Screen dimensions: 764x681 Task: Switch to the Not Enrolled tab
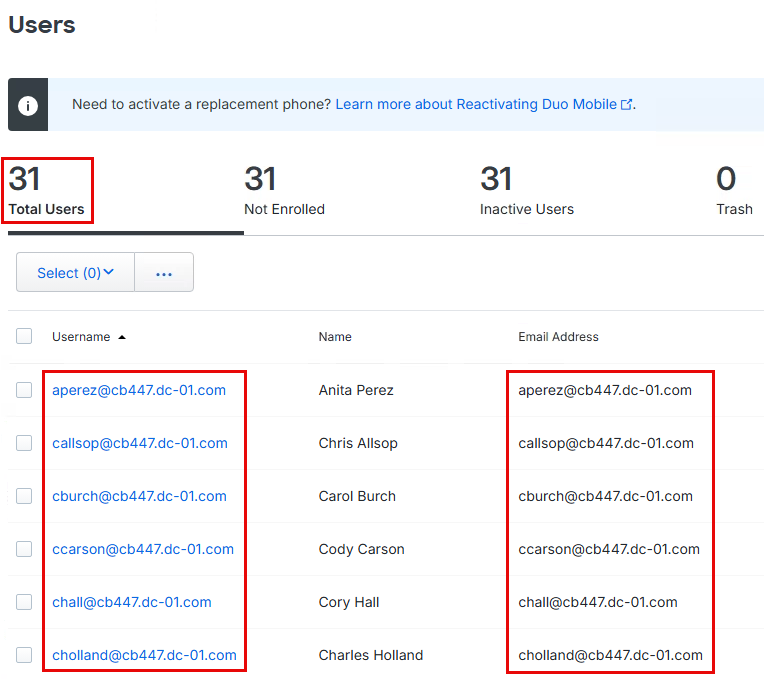pyautogui.click(x=284, y=191)
